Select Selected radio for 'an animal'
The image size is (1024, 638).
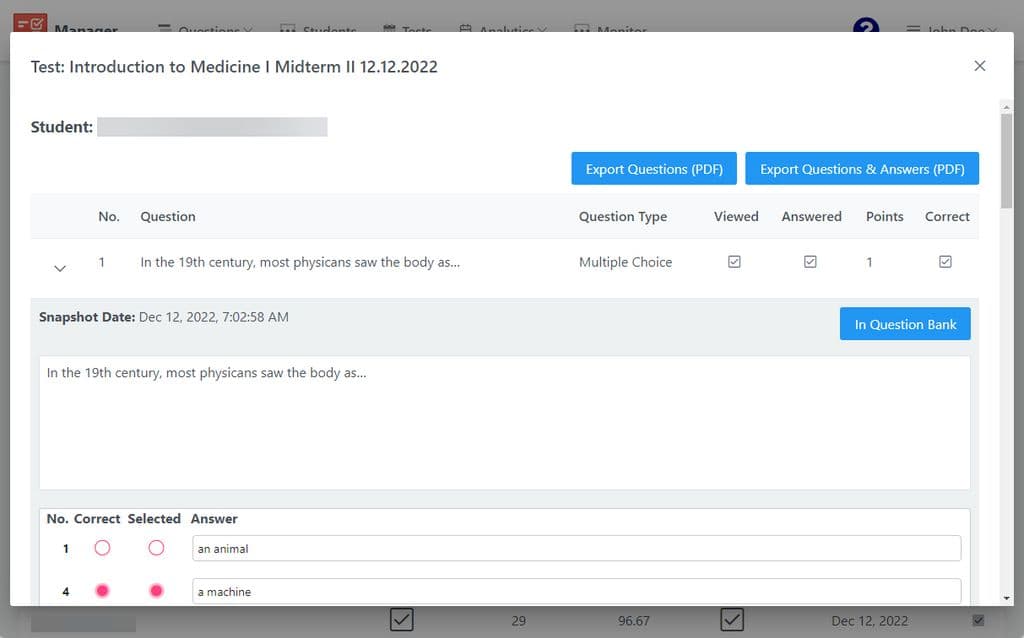[x=156, y=548]
